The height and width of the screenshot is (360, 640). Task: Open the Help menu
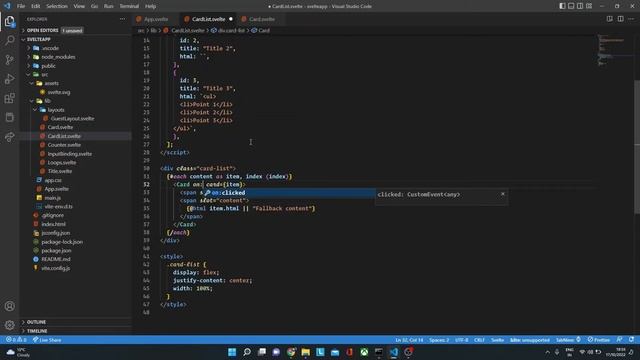tap(151, 6)
